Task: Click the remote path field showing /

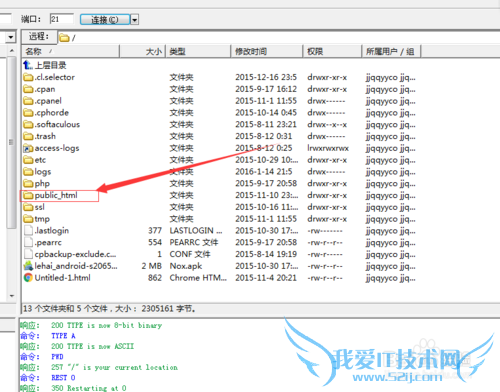Action: tap(278, 38)
